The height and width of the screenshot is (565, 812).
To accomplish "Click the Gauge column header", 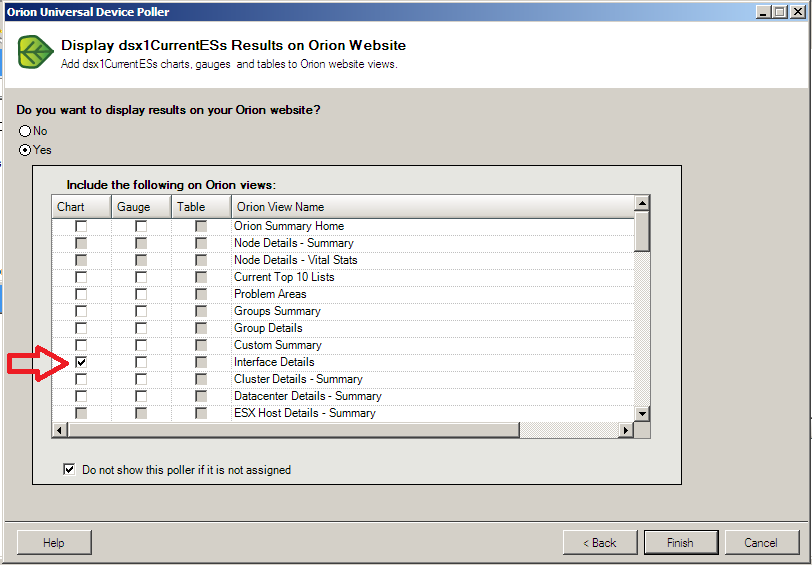I will click(141, 207).
